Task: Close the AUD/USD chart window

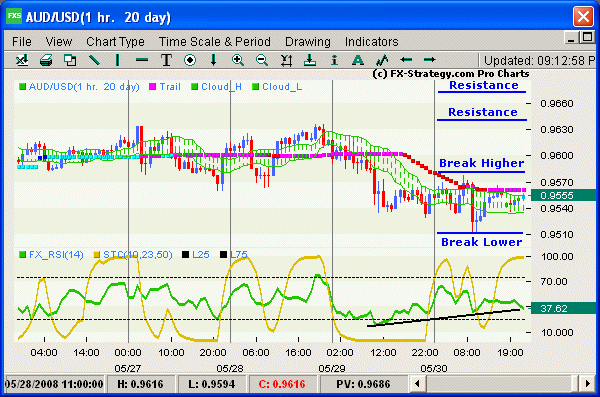Action: 583,17
